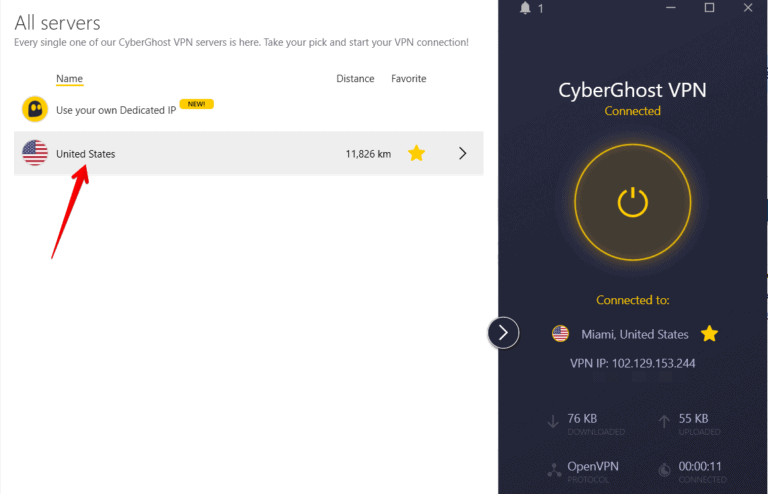This screenshot has width=768, height=494.
Task: Click the notification bell icon
Action: click(x=526, y=8)
